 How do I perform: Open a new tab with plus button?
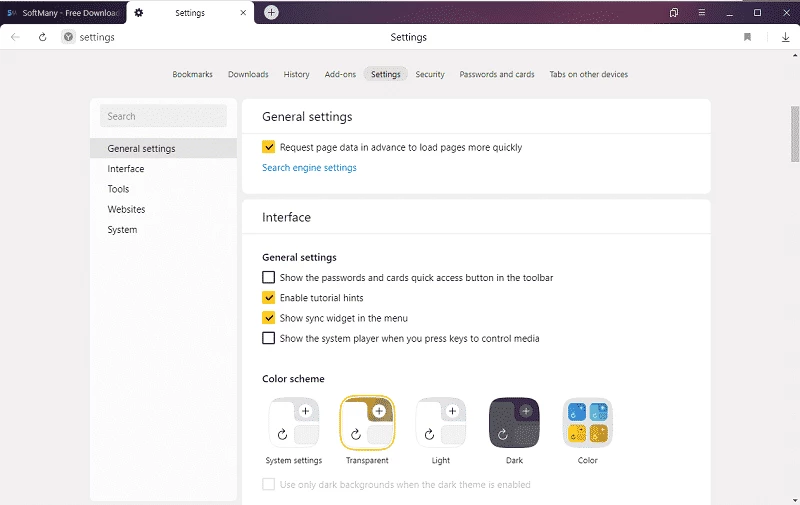pyautogui.click(x=271, y=12)
